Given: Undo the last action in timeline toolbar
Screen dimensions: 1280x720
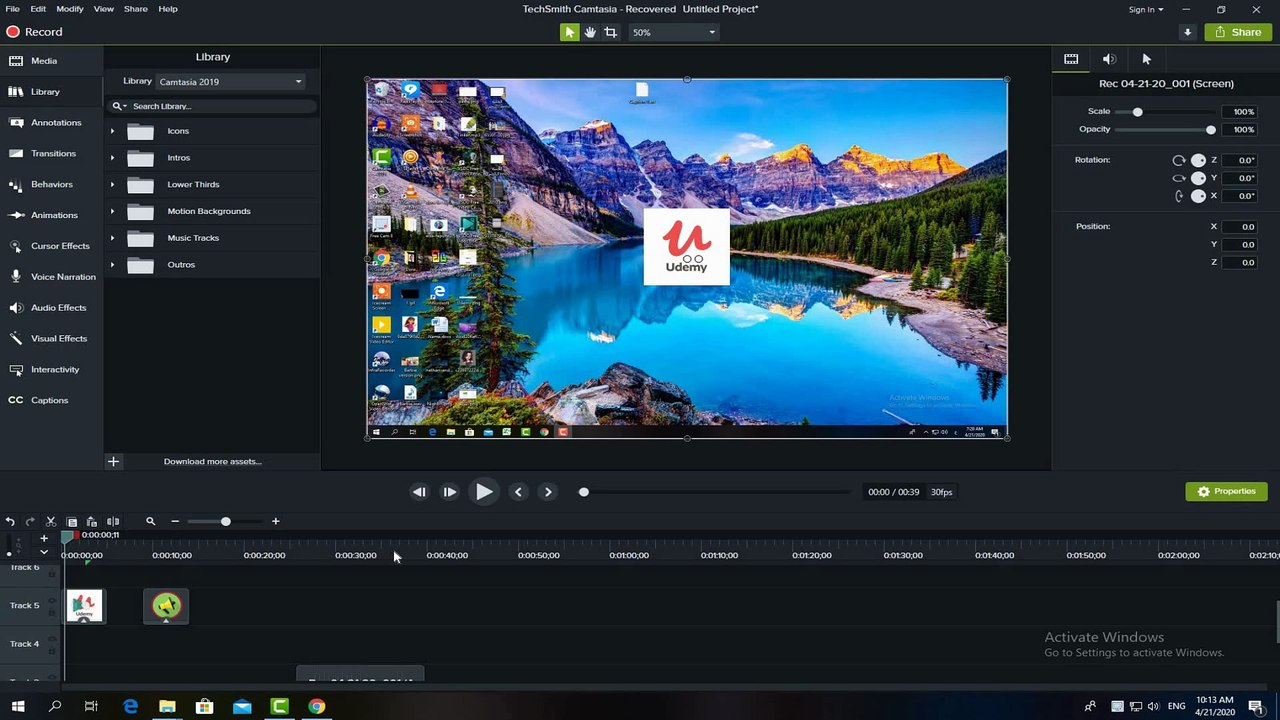Looking at the screenshot, I should pyautogui.click(x=10, y=521).
